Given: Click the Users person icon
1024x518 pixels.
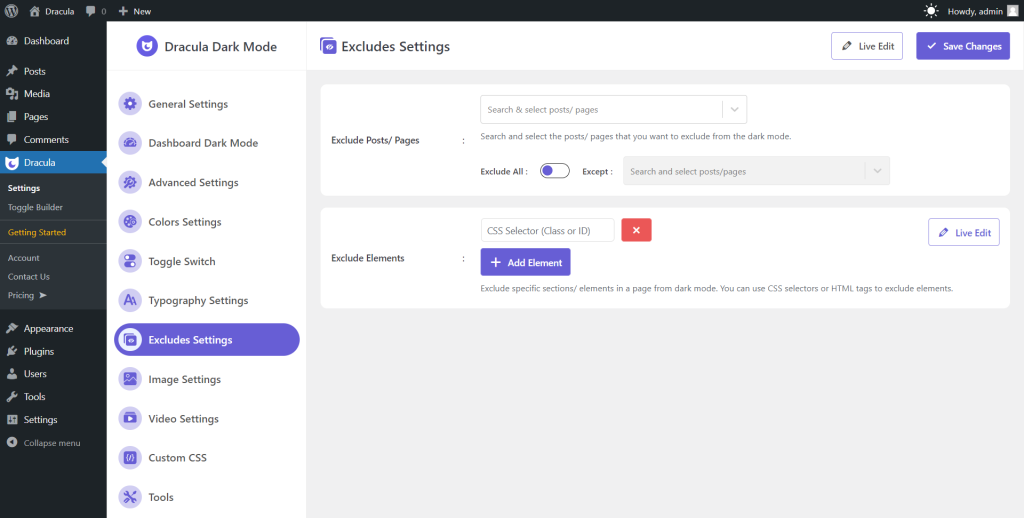Looking at the screenshot, I should 12,374.
